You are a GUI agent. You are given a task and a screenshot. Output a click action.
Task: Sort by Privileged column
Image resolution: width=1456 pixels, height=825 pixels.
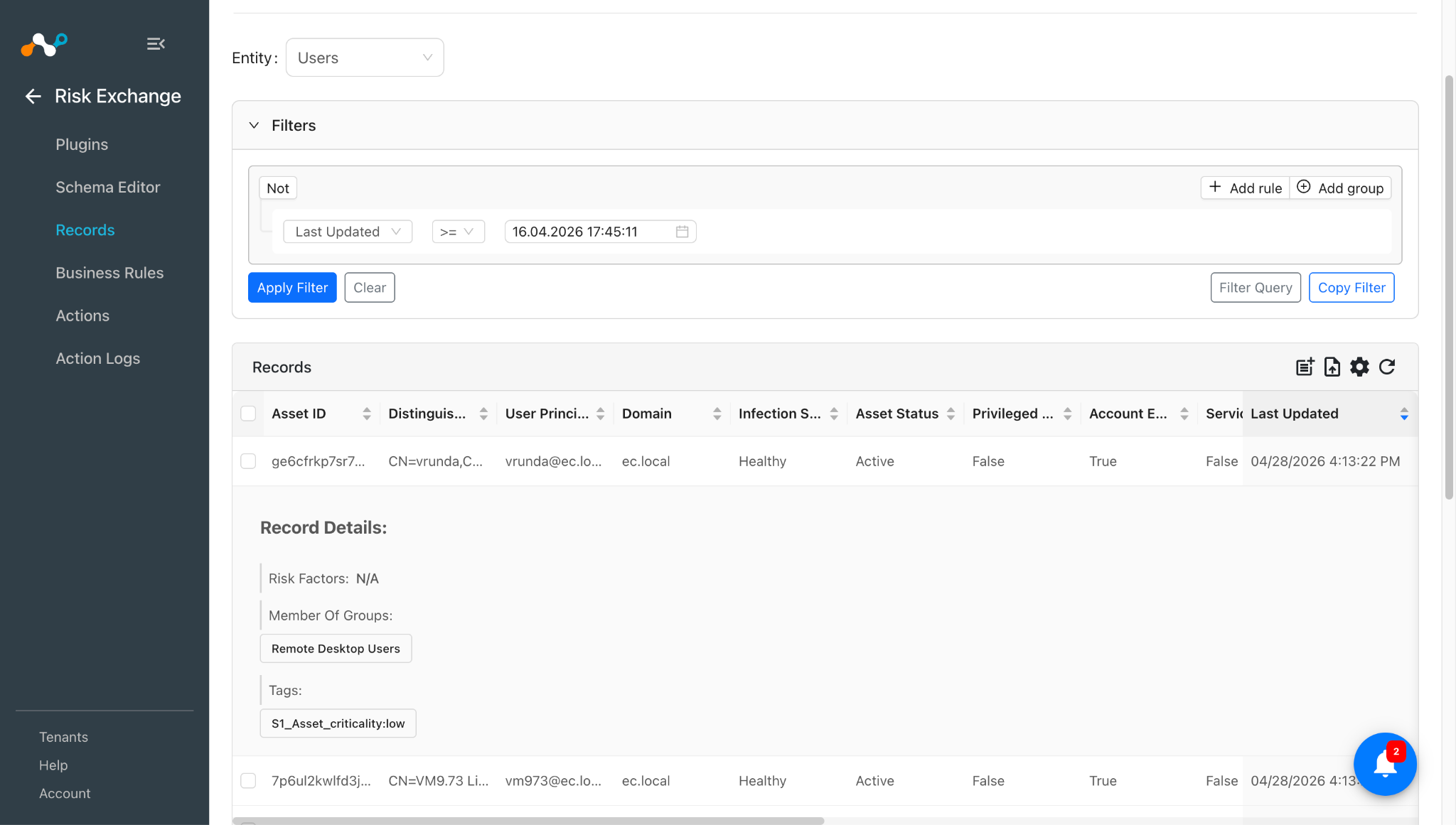[x=1067, y=414]
